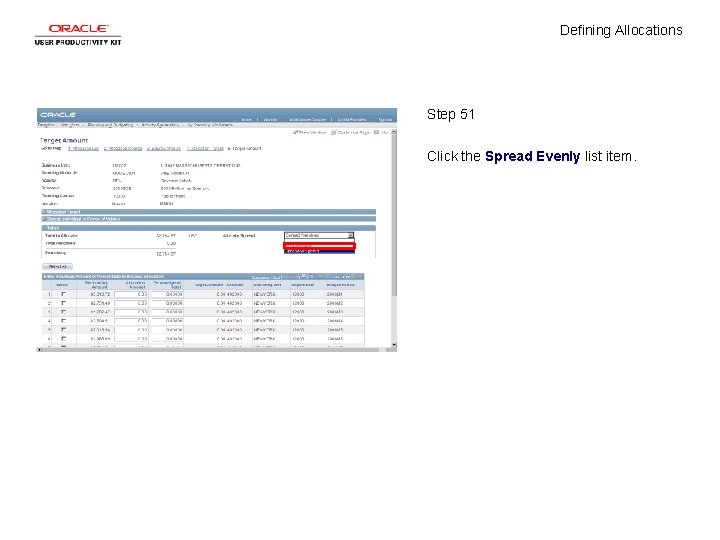The image size is (720, 540).
Task: Click the Allocation Amount field in row 4
Action: pos(131,321)
